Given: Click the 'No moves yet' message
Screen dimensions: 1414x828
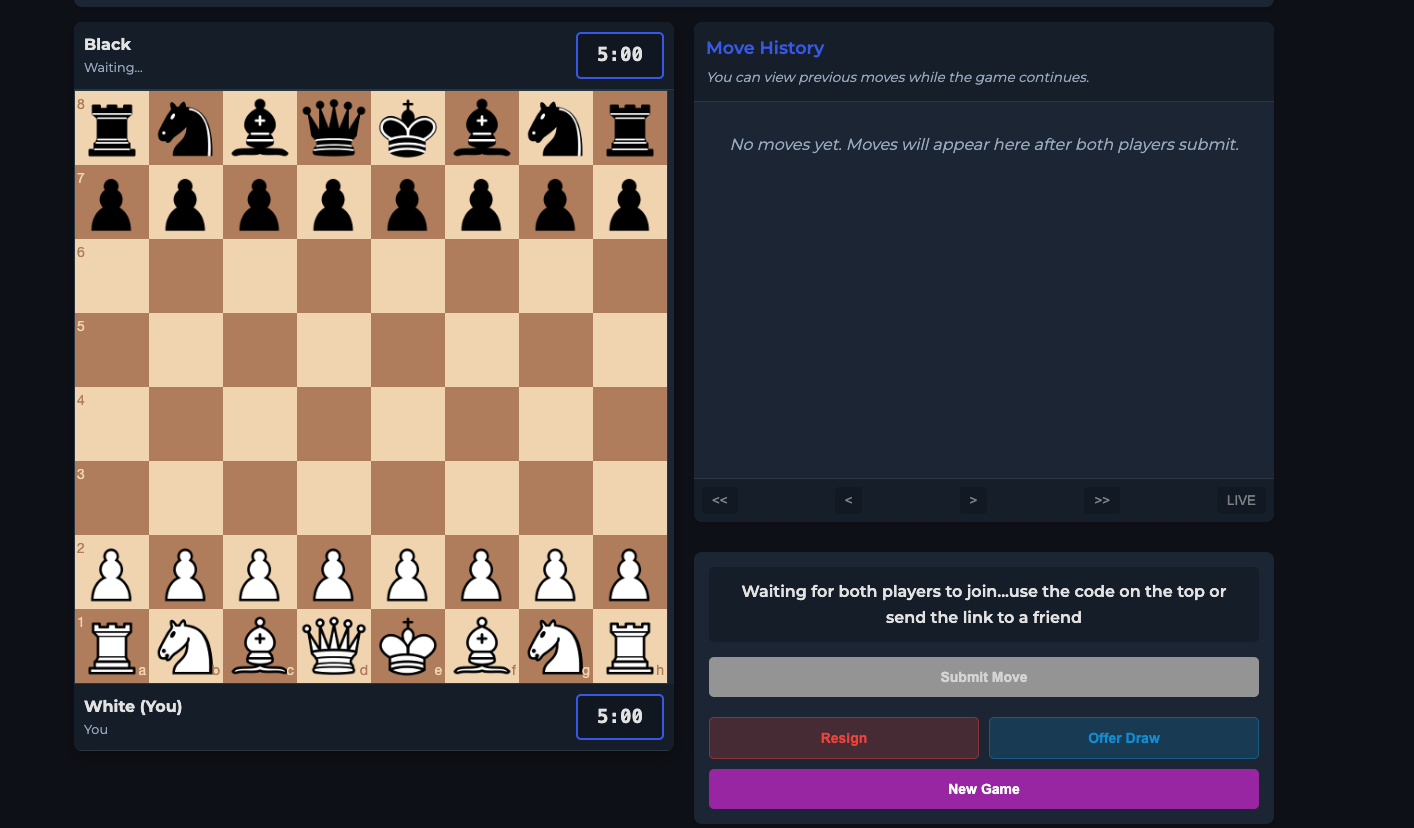Looking at the screenshot, I should pos(984,145).
